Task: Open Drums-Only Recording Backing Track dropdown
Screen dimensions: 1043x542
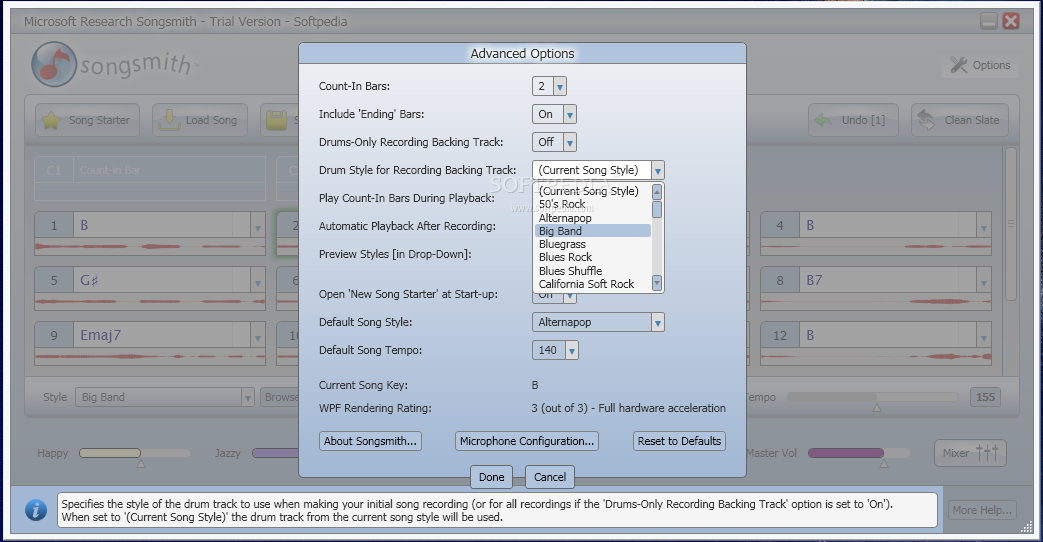Action: pyautogui.click(x=570, y=142)
